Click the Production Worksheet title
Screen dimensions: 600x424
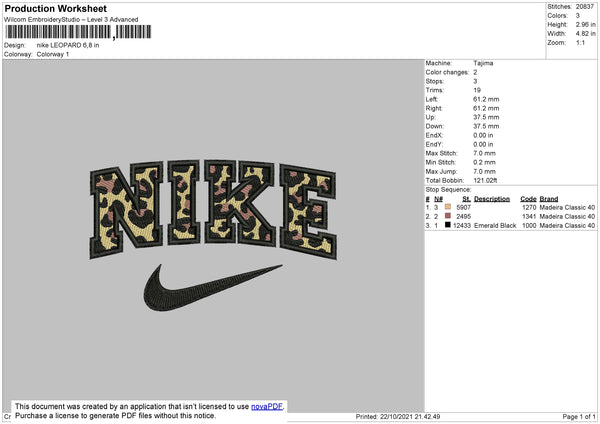click(55, 8)
